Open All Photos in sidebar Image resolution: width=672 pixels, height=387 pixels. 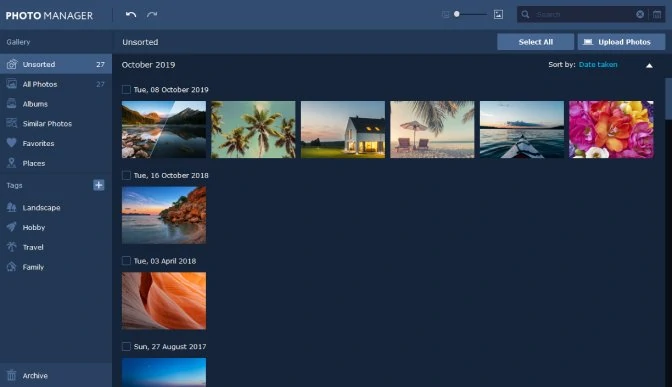point(56,84)
